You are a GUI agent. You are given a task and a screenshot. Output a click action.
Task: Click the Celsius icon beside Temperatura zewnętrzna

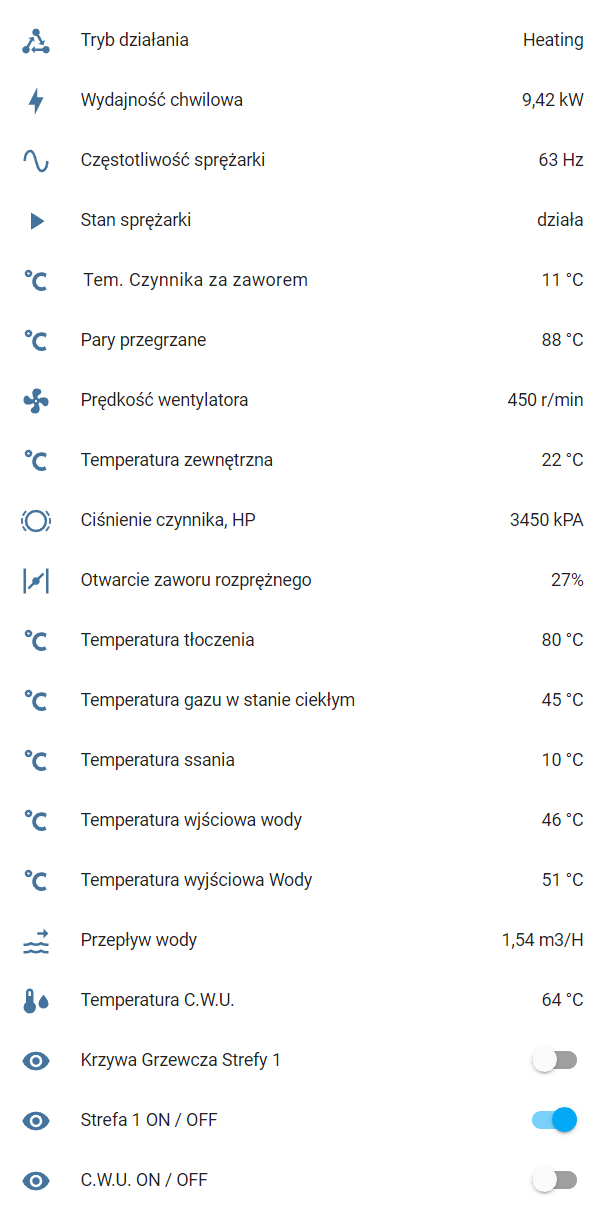(x=36, y=461)
